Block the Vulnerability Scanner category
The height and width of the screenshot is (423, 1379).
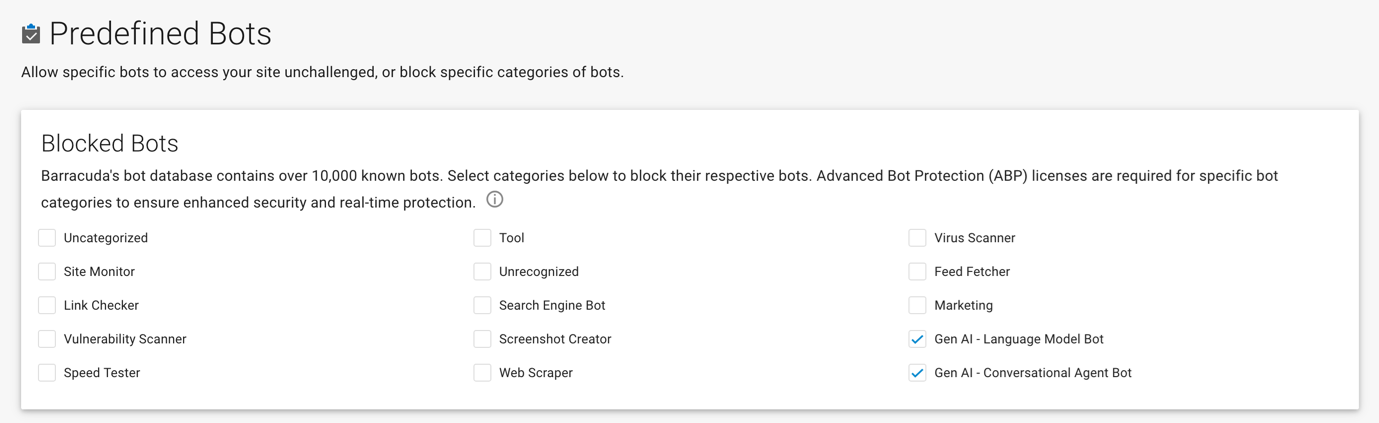coord(47,339)
